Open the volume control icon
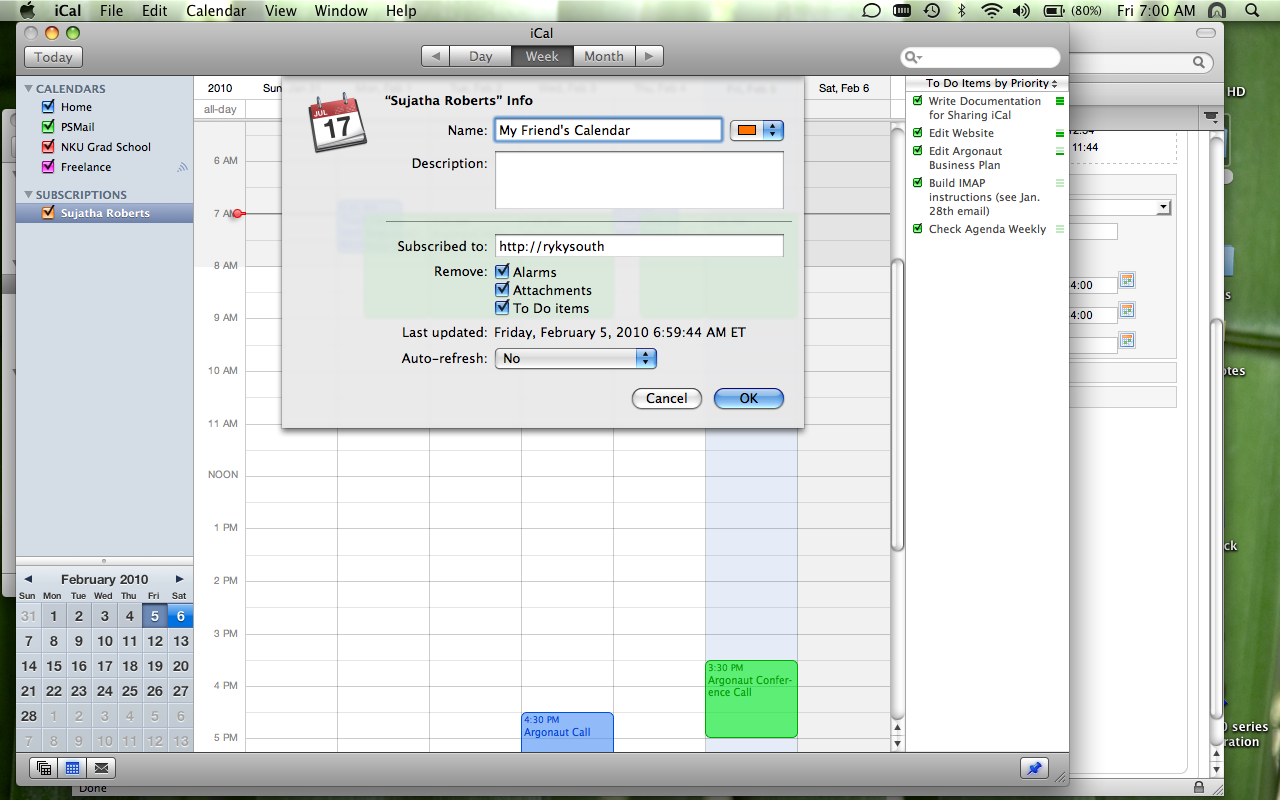1280x800 pixels. (x=1020, y=11)
